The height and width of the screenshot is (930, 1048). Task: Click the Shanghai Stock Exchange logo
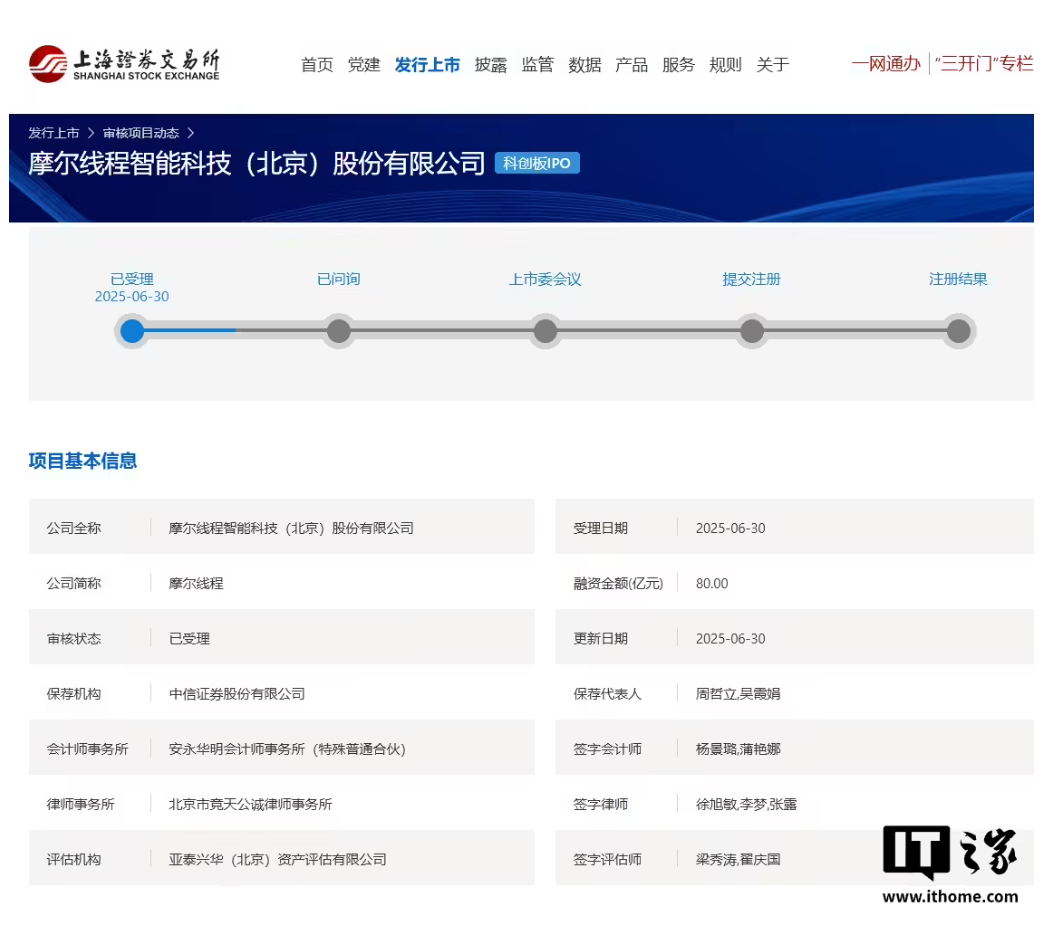click(x=124, y=64)
